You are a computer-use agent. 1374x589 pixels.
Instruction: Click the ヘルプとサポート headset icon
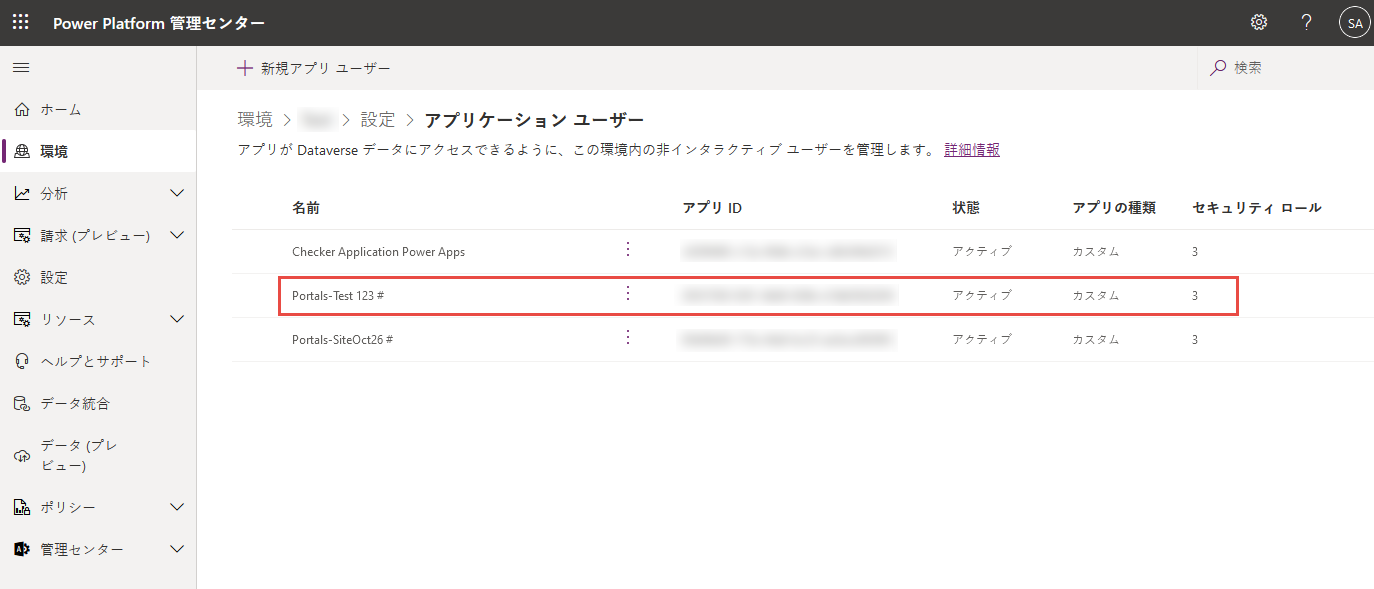pos(22,361)
